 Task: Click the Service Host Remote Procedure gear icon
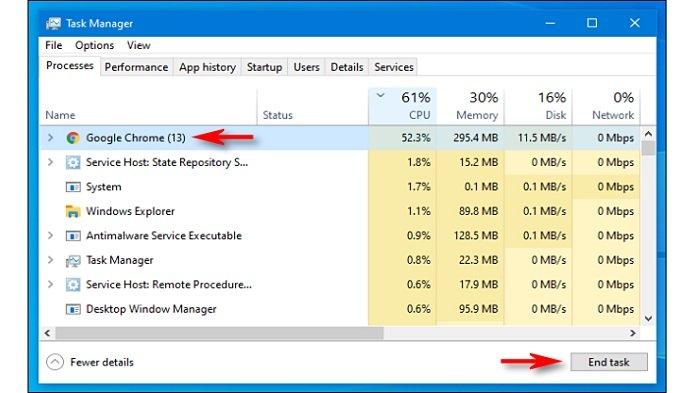(x=73, y=284)
